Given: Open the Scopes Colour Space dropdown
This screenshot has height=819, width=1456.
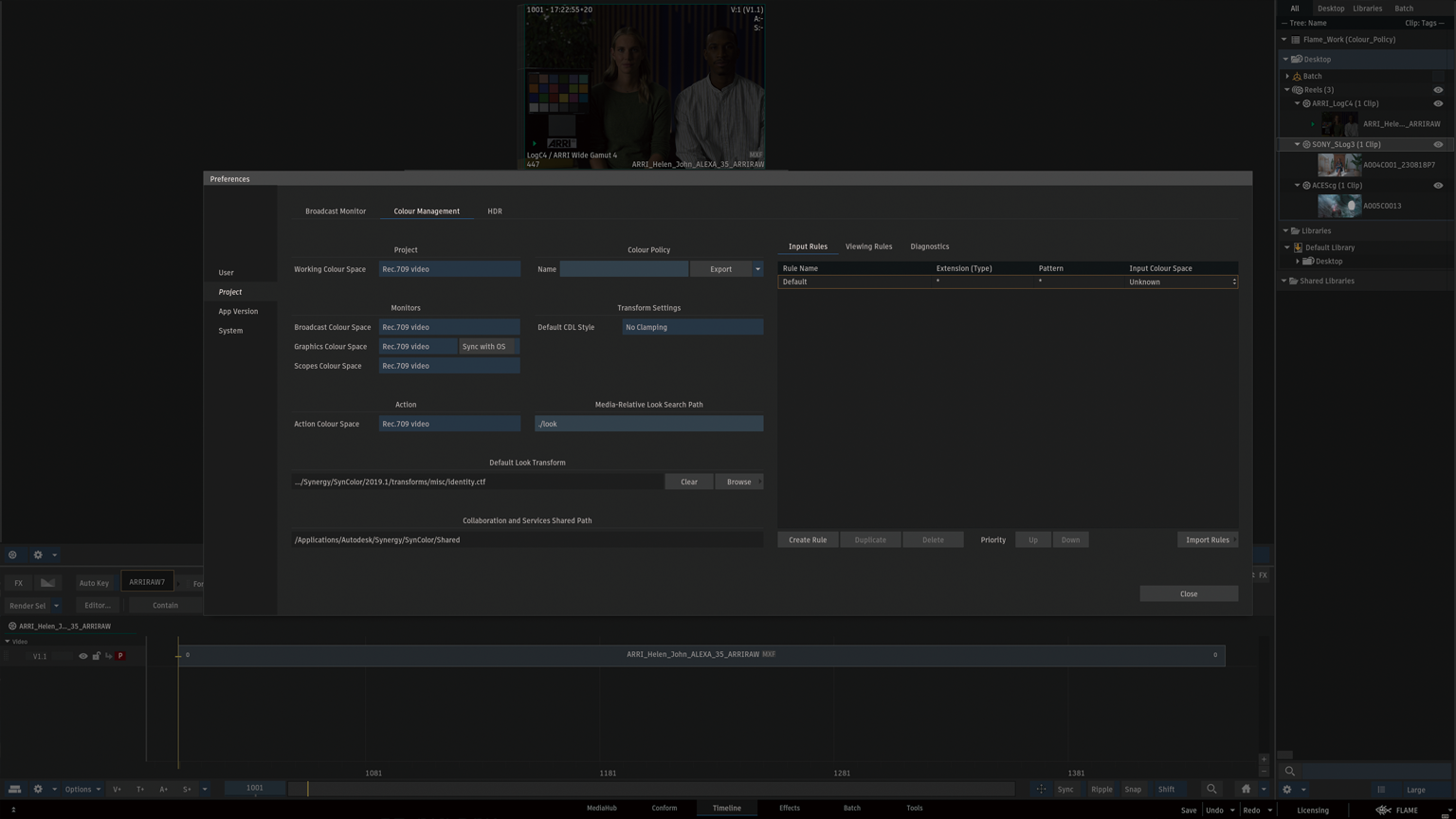Looking at the screenshot, I should coord(449,366).
